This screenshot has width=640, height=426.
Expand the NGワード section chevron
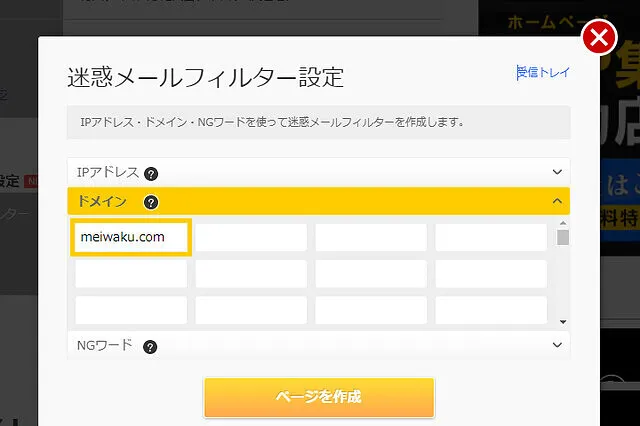coord(557,345)
